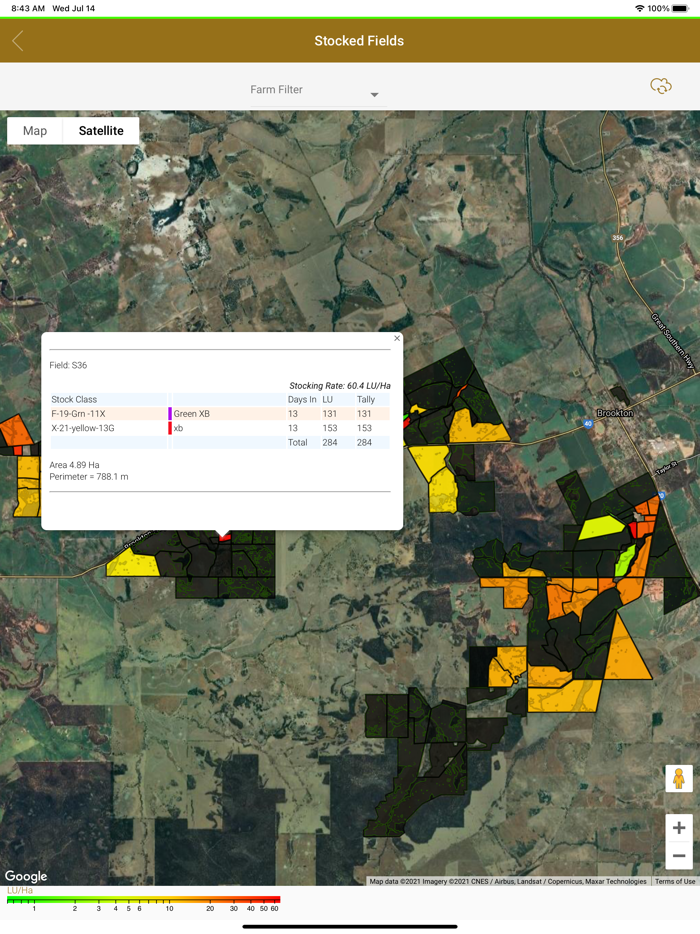Click the red swatch beside xb
700x934 pixels.
pyautogui.click(x=170, y=428)
